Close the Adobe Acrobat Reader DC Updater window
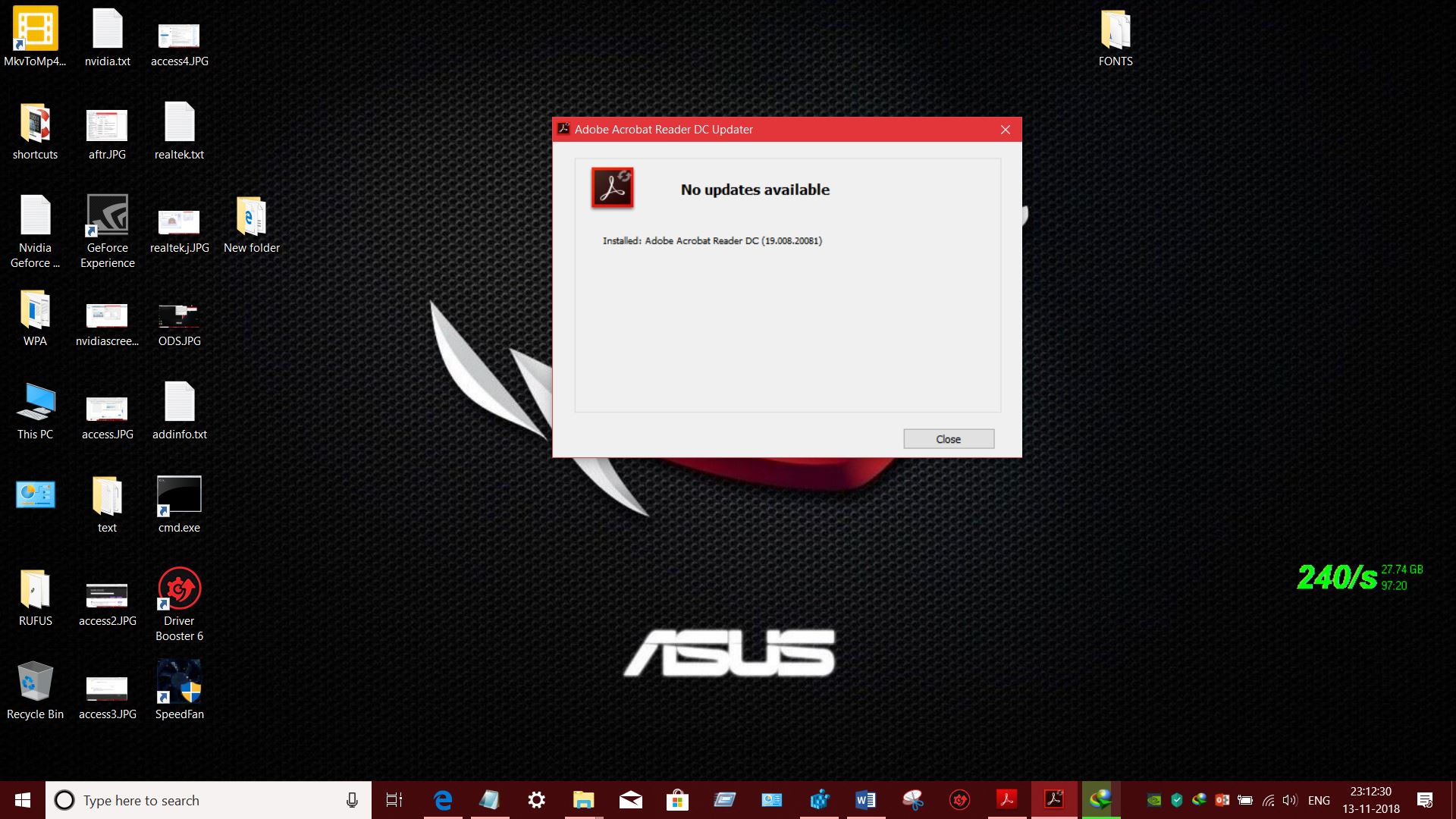 1005,130
